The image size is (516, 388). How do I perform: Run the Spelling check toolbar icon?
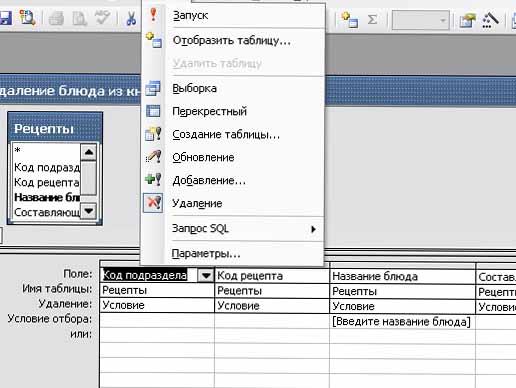[102, 18]
